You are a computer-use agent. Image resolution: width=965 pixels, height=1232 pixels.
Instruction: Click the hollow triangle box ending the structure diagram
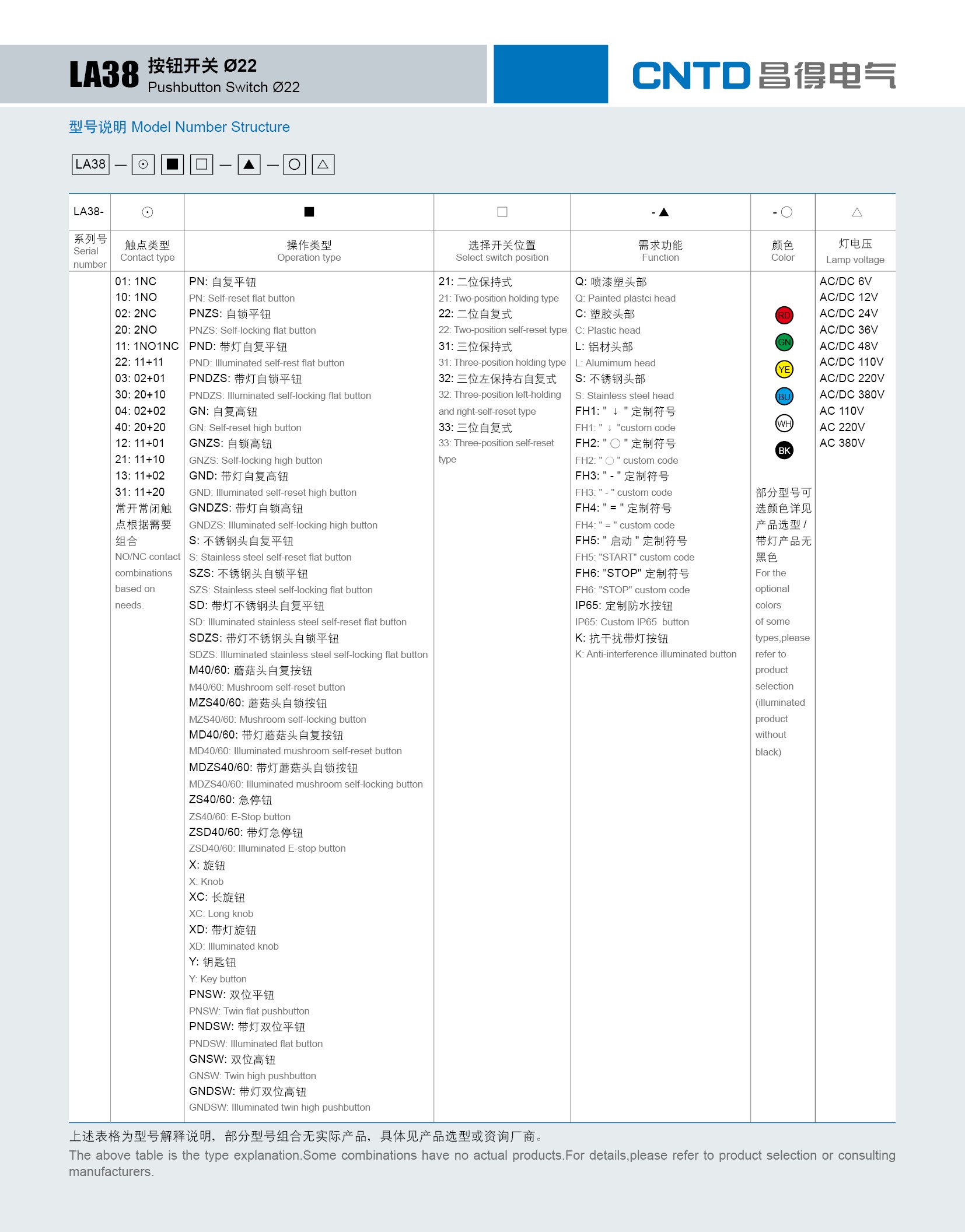click(323, 164)
